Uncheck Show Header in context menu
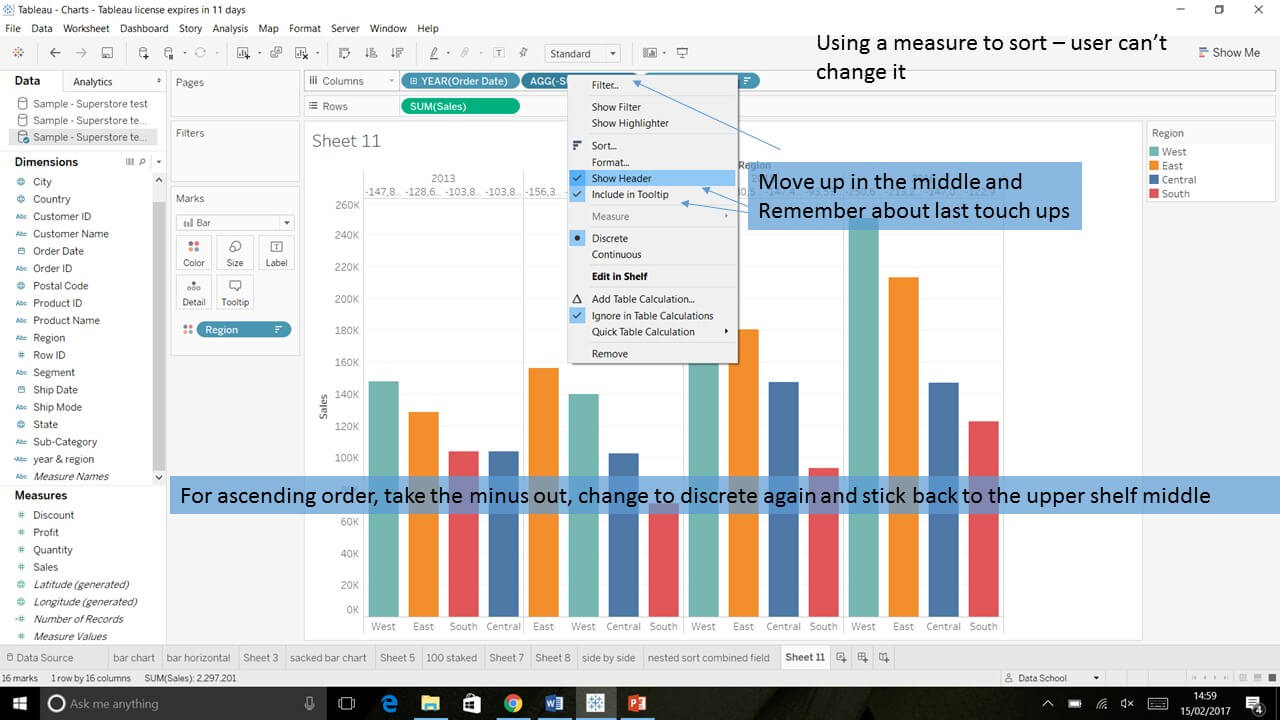The image size is (1280, 720). coord(621,178)
